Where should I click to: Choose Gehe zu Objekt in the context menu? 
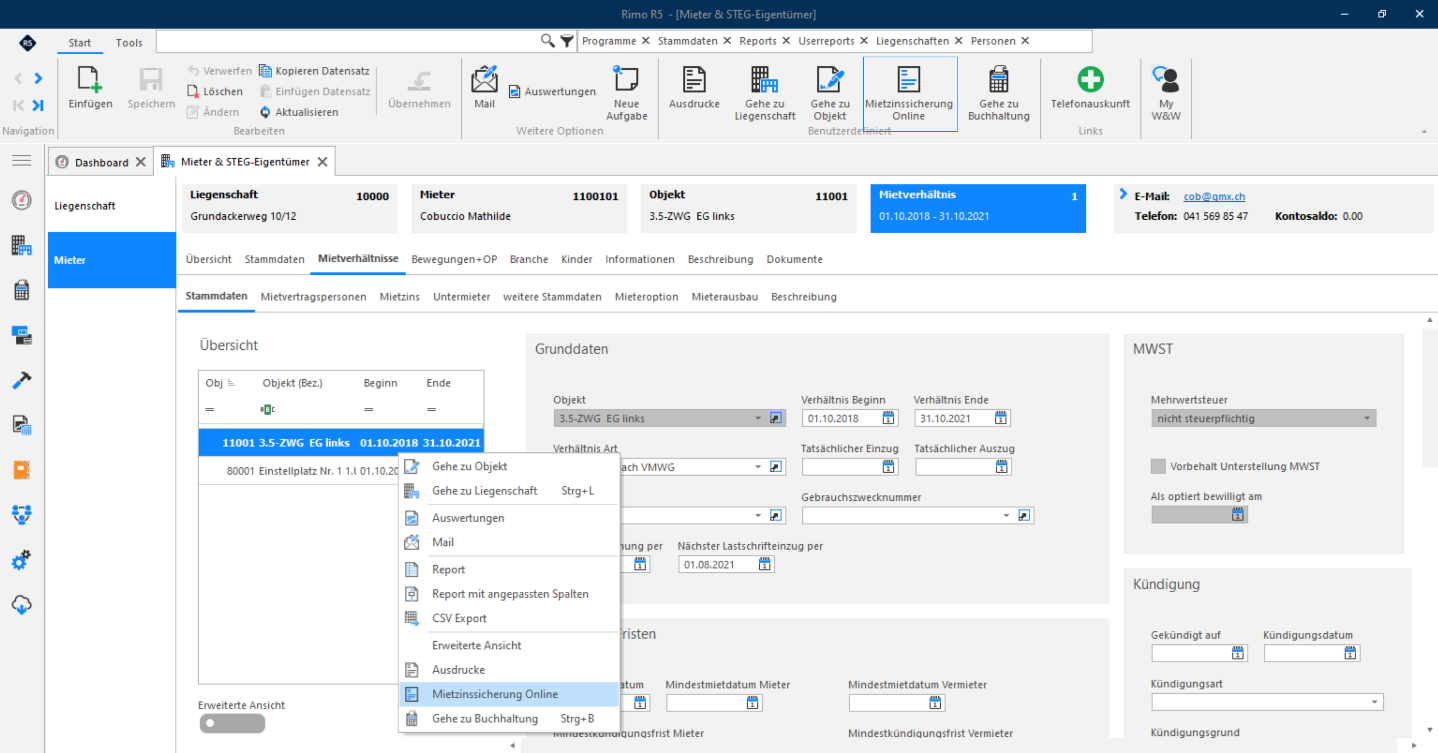(x=509, y=466)
